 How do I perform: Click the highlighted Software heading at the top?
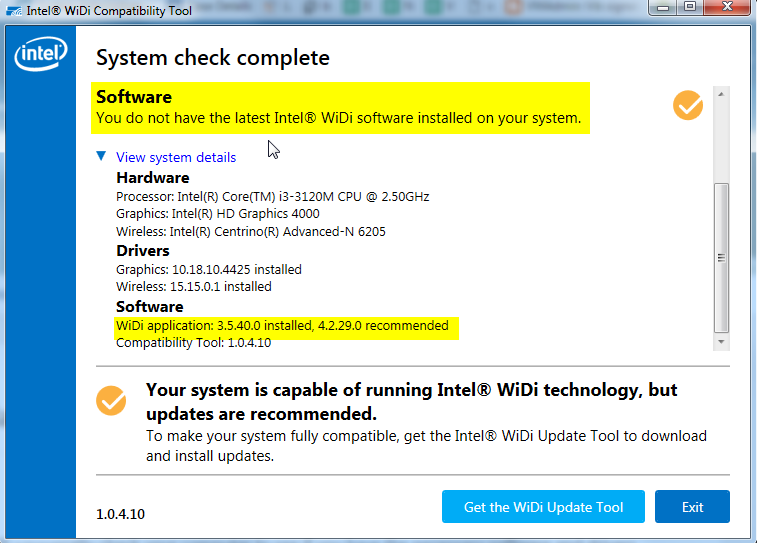click(x=134, y=97)
